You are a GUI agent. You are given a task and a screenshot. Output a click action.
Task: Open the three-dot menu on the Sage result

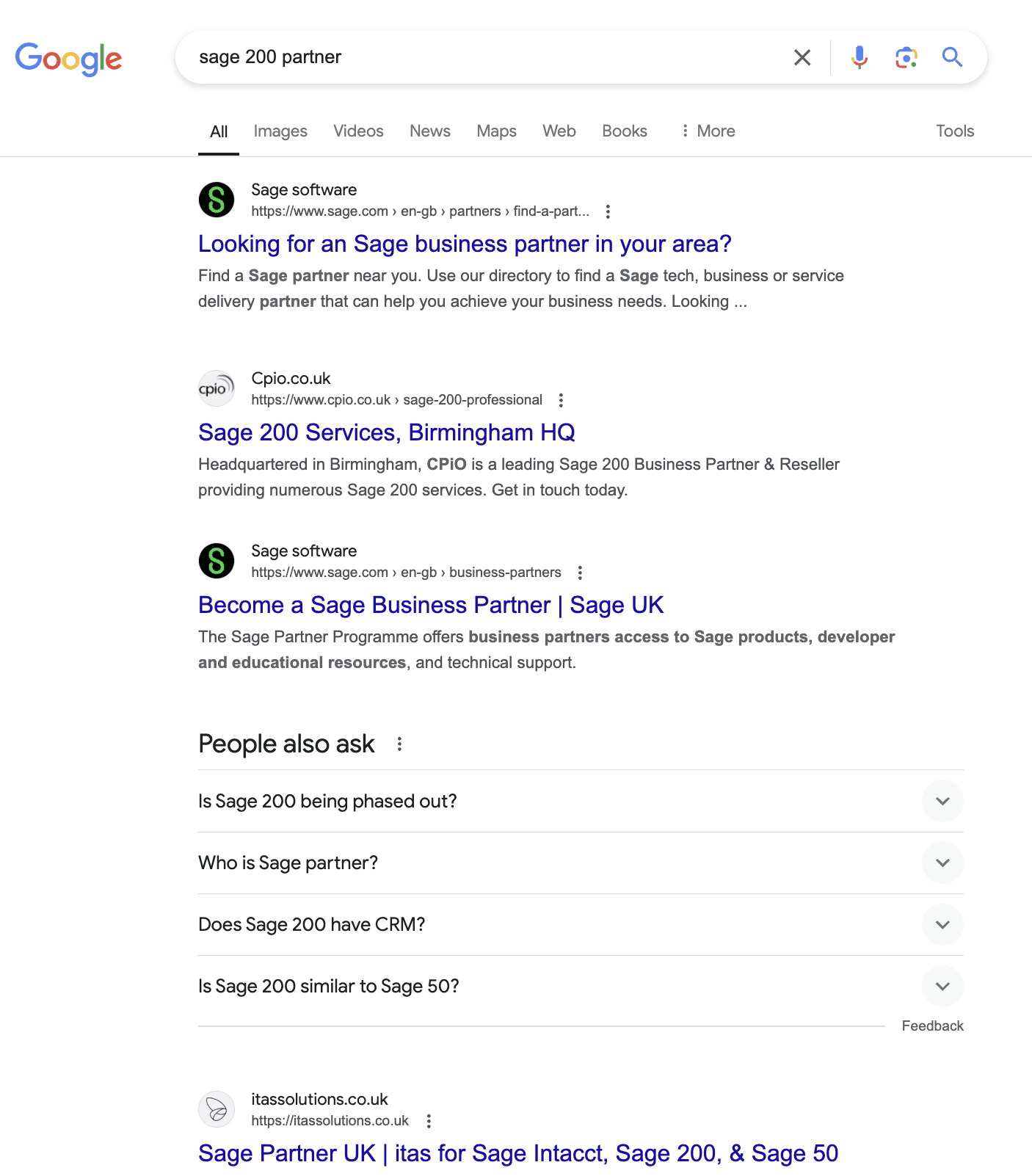point(608,211)
